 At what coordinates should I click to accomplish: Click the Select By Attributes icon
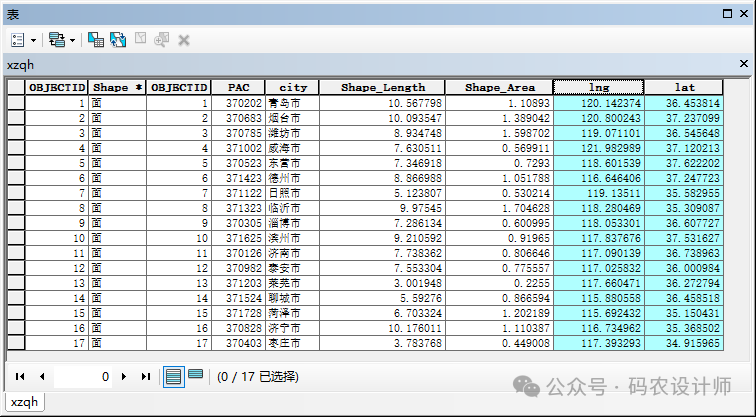pos(96,39)
